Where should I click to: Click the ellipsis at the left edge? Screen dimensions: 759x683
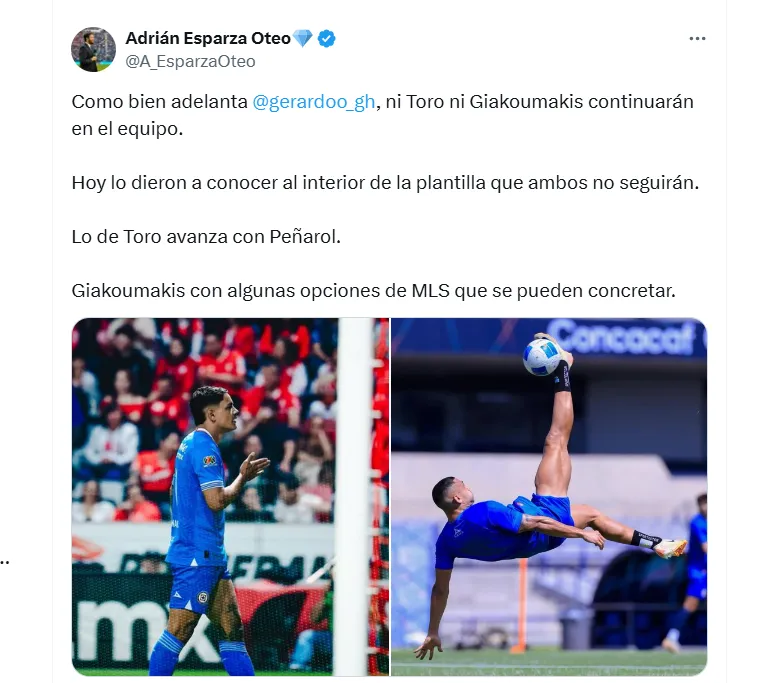(x=4, y=562)
